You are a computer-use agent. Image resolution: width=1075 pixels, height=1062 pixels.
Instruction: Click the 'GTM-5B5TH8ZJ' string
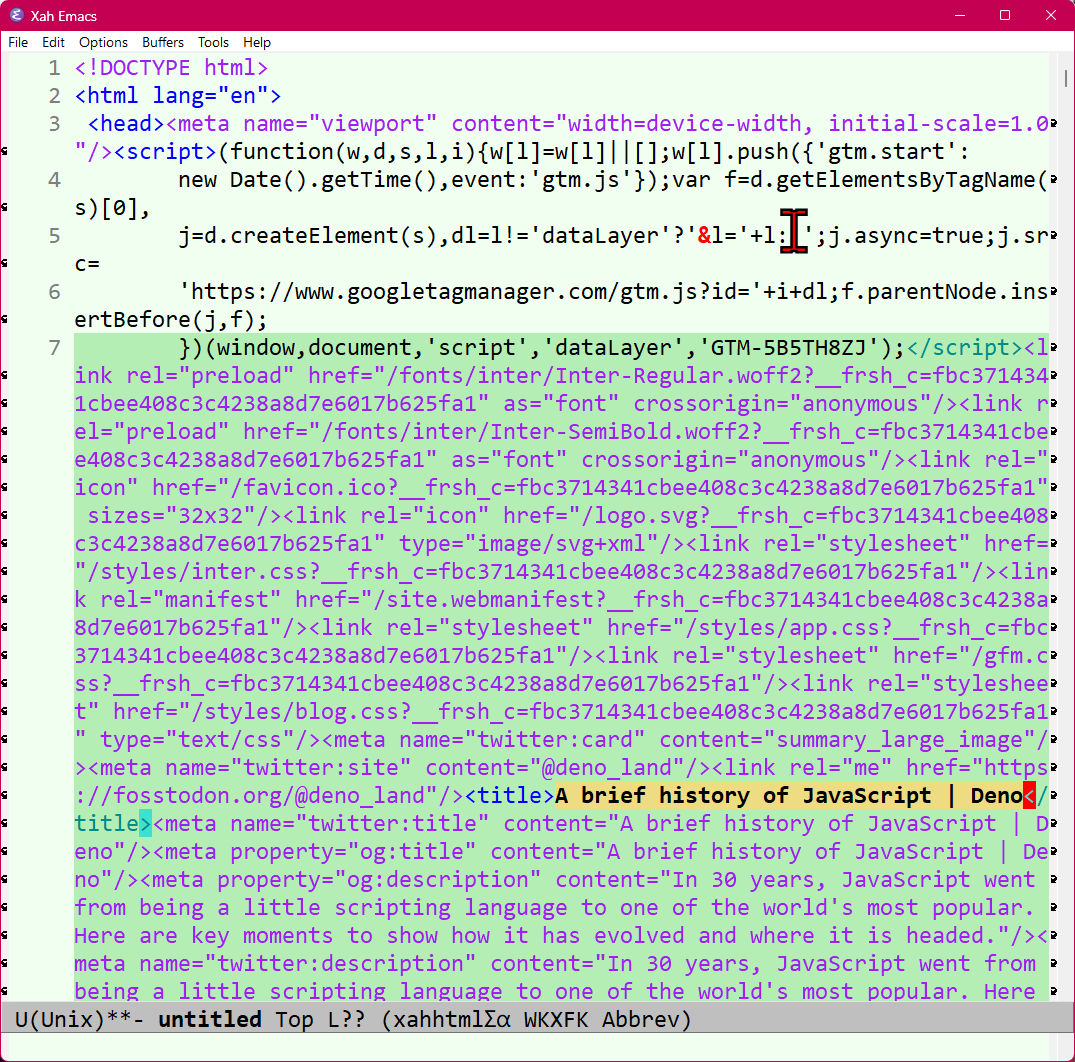[788, 348]
